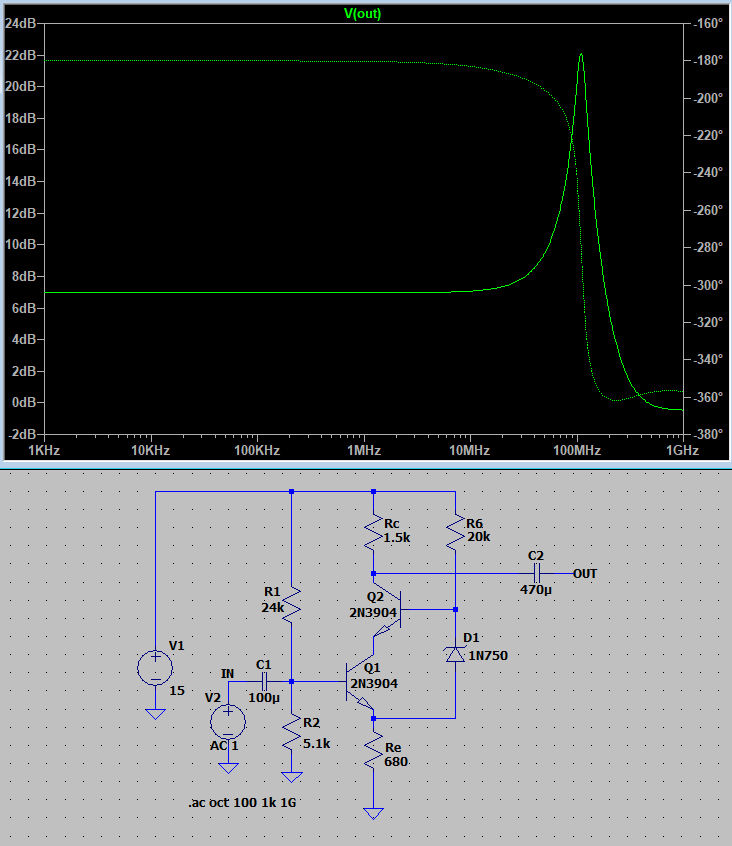This screenshot has height=846, width=732.
Task: Select the V1 voltage source
Action: tap(155, 667)
